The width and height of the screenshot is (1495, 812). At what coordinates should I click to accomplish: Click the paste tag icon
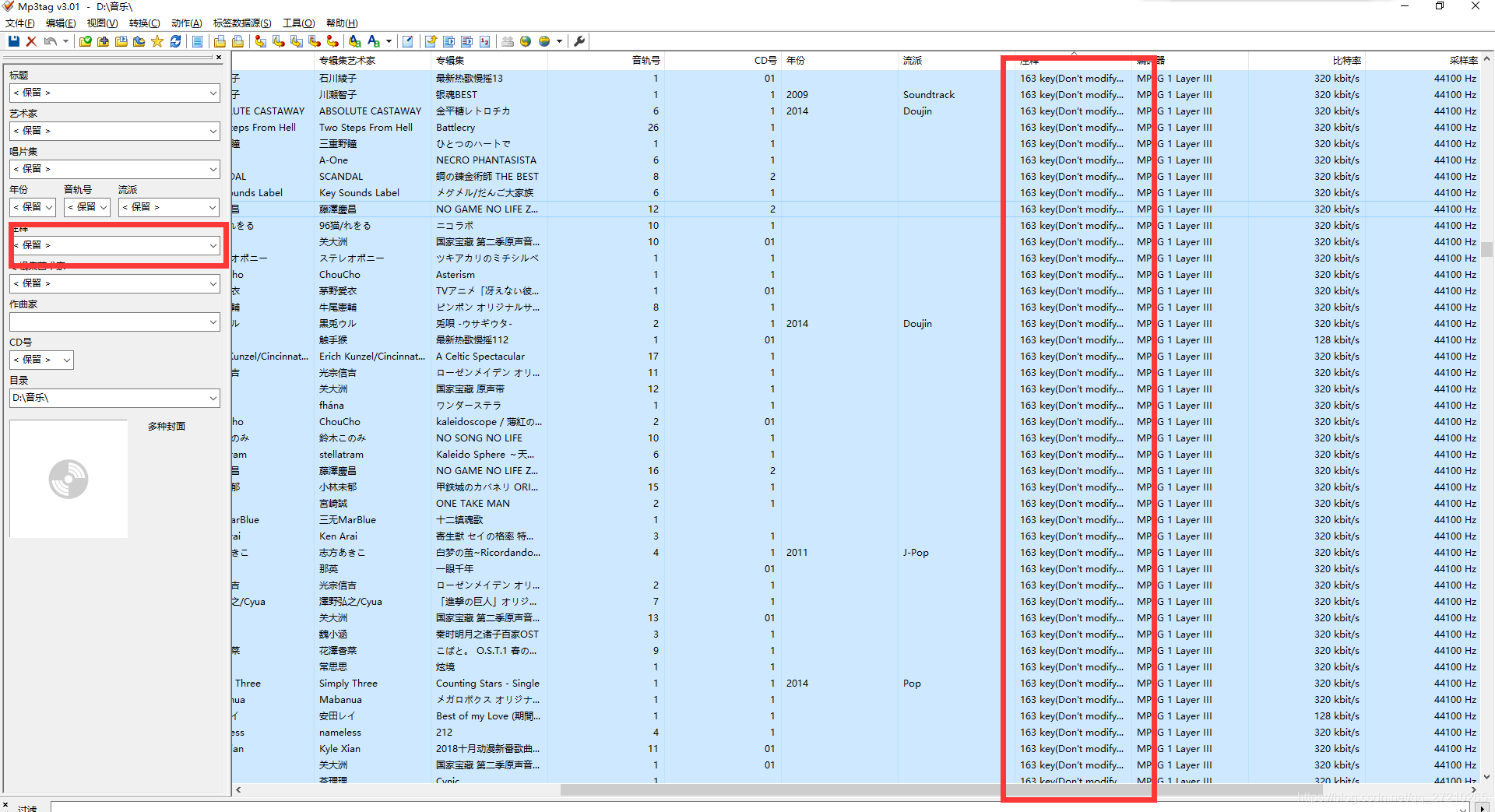(x=237, y=41)
